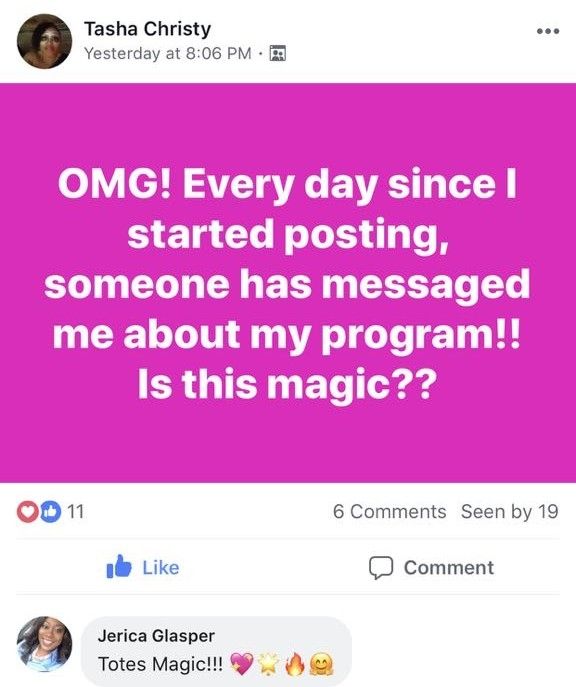Click the heart reaction icon

pyautogui.click(x=28, y=511)
